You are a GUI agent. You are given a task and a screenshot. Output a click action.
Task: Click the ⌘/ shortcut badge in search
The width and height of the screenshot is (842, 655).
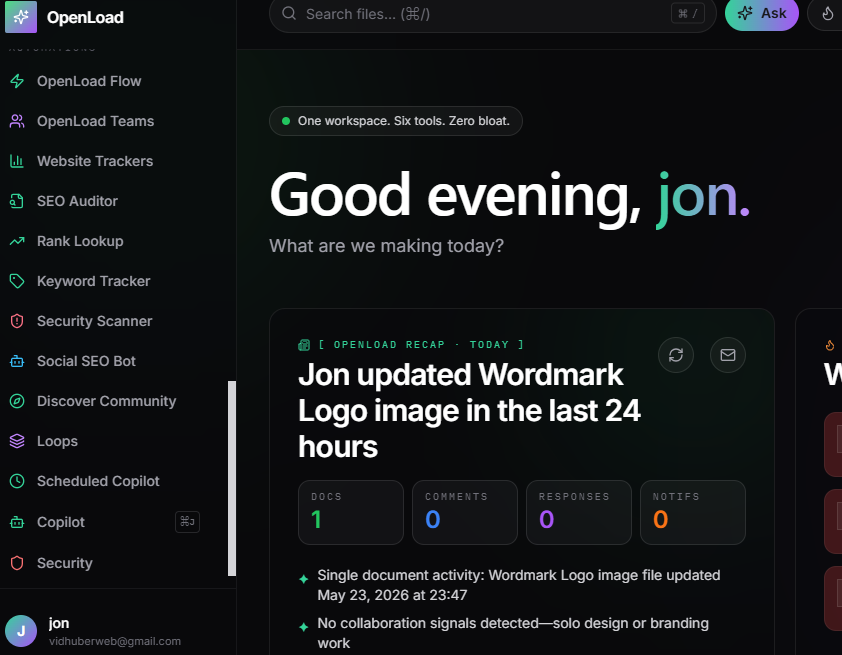pyautogui.click(x=687, y=13)
